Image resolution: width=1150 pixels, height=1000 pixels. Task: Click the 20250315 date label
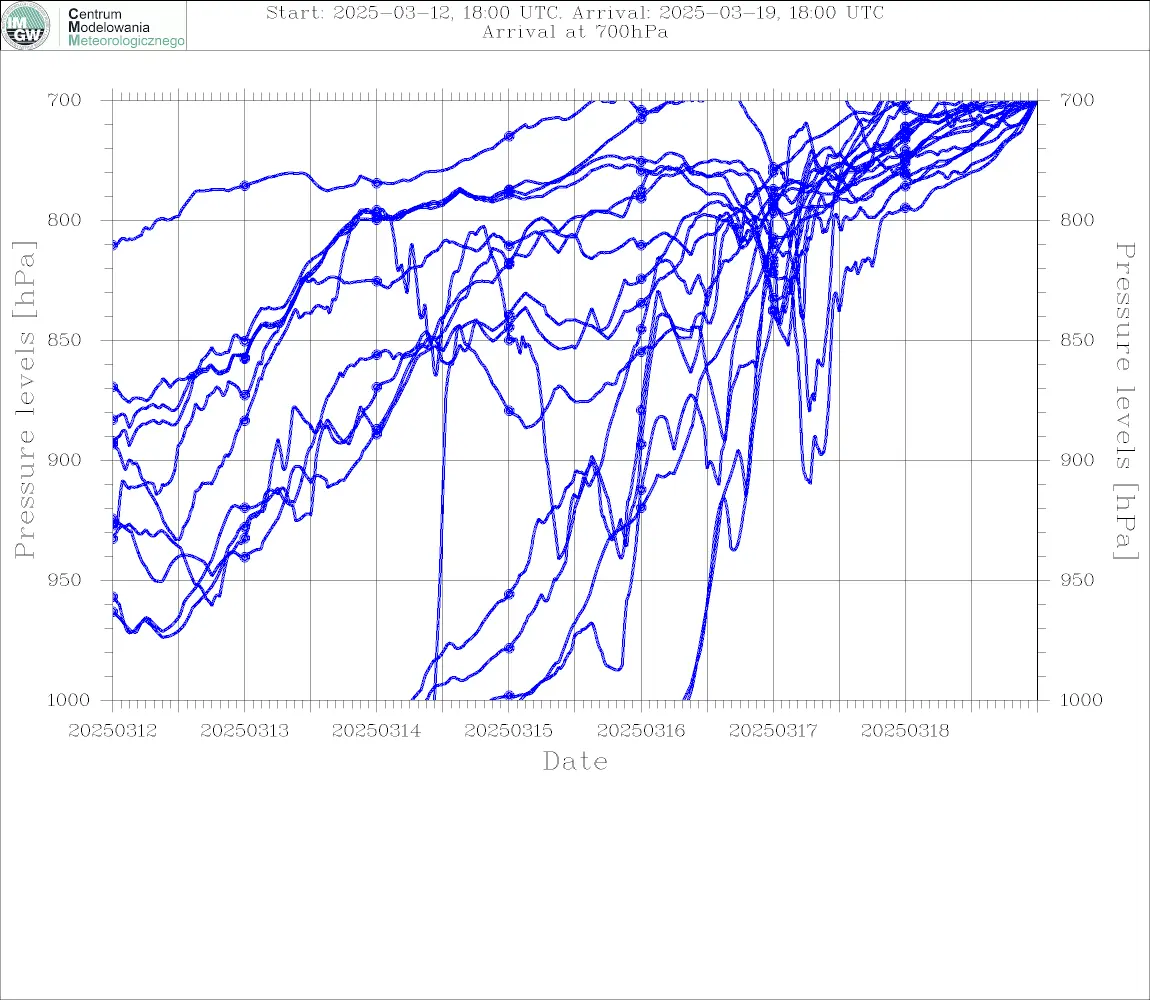click(x=508, y=731)
